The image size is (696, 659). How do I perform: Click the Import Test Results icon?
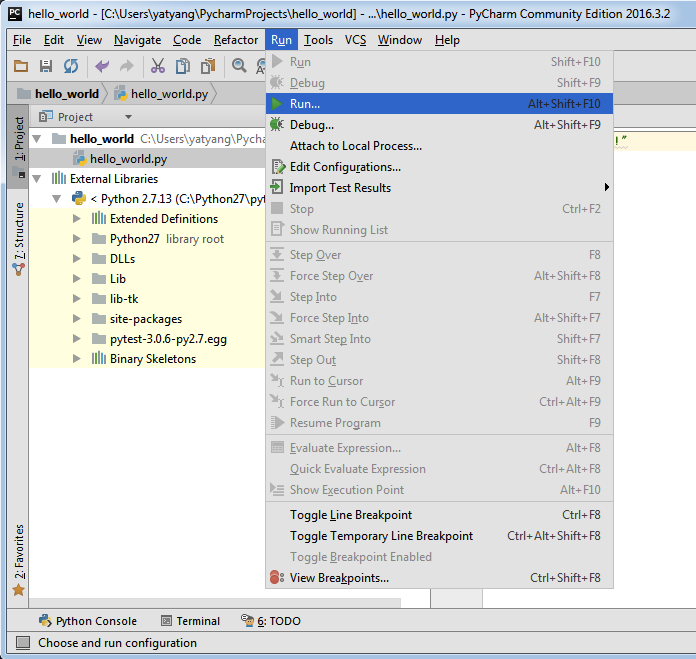point(277,187)
